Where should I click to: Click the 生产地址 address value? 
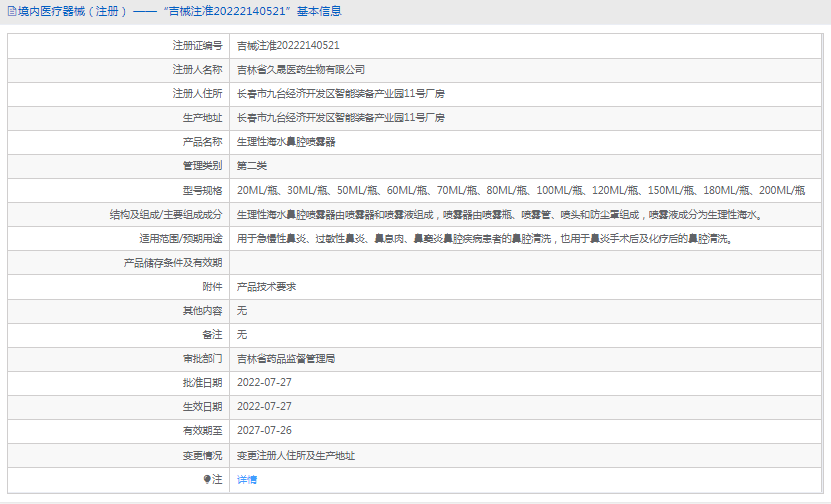(x=341, y=118)
